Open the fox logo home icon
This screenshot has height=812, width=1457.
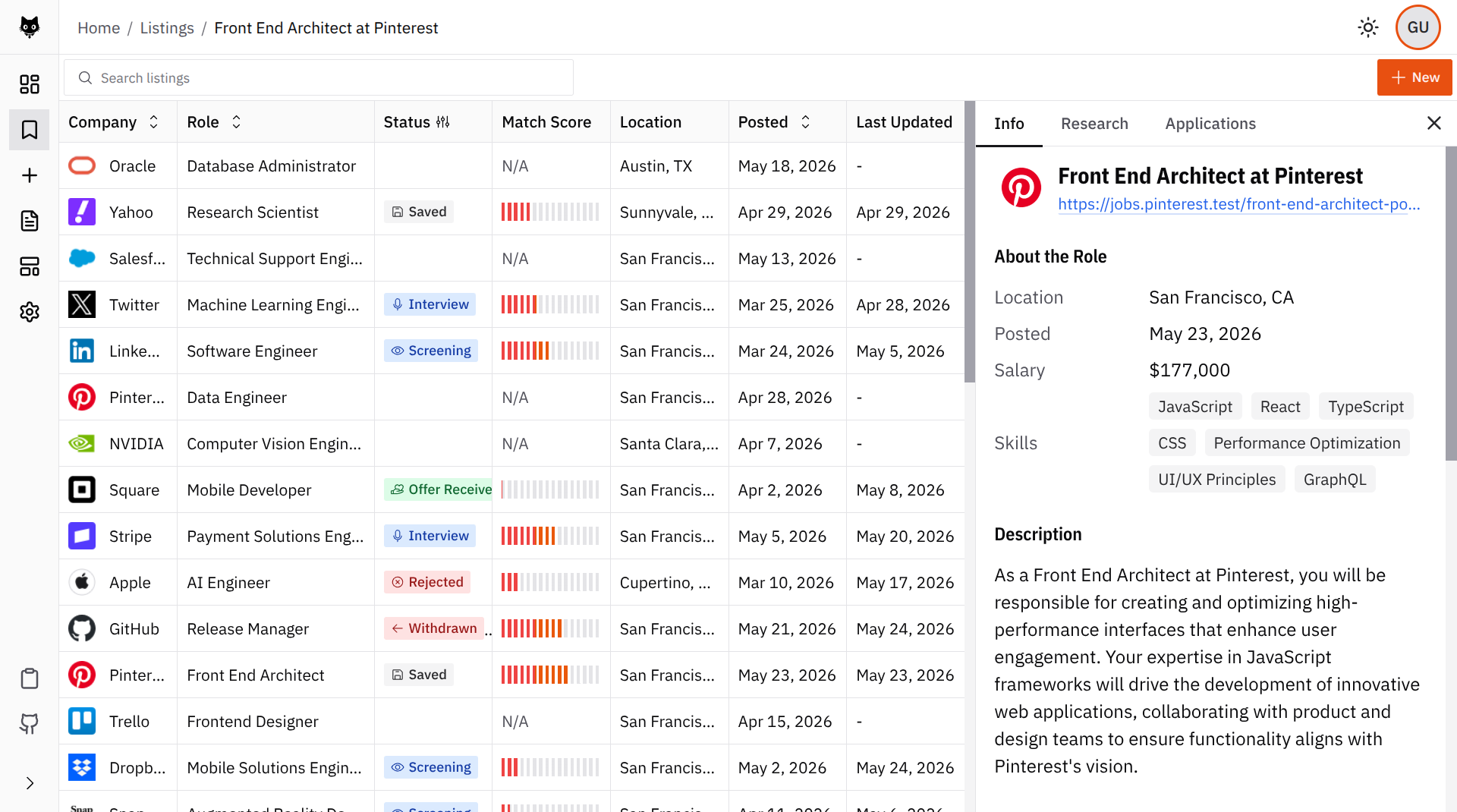click(x=30, y=27)
